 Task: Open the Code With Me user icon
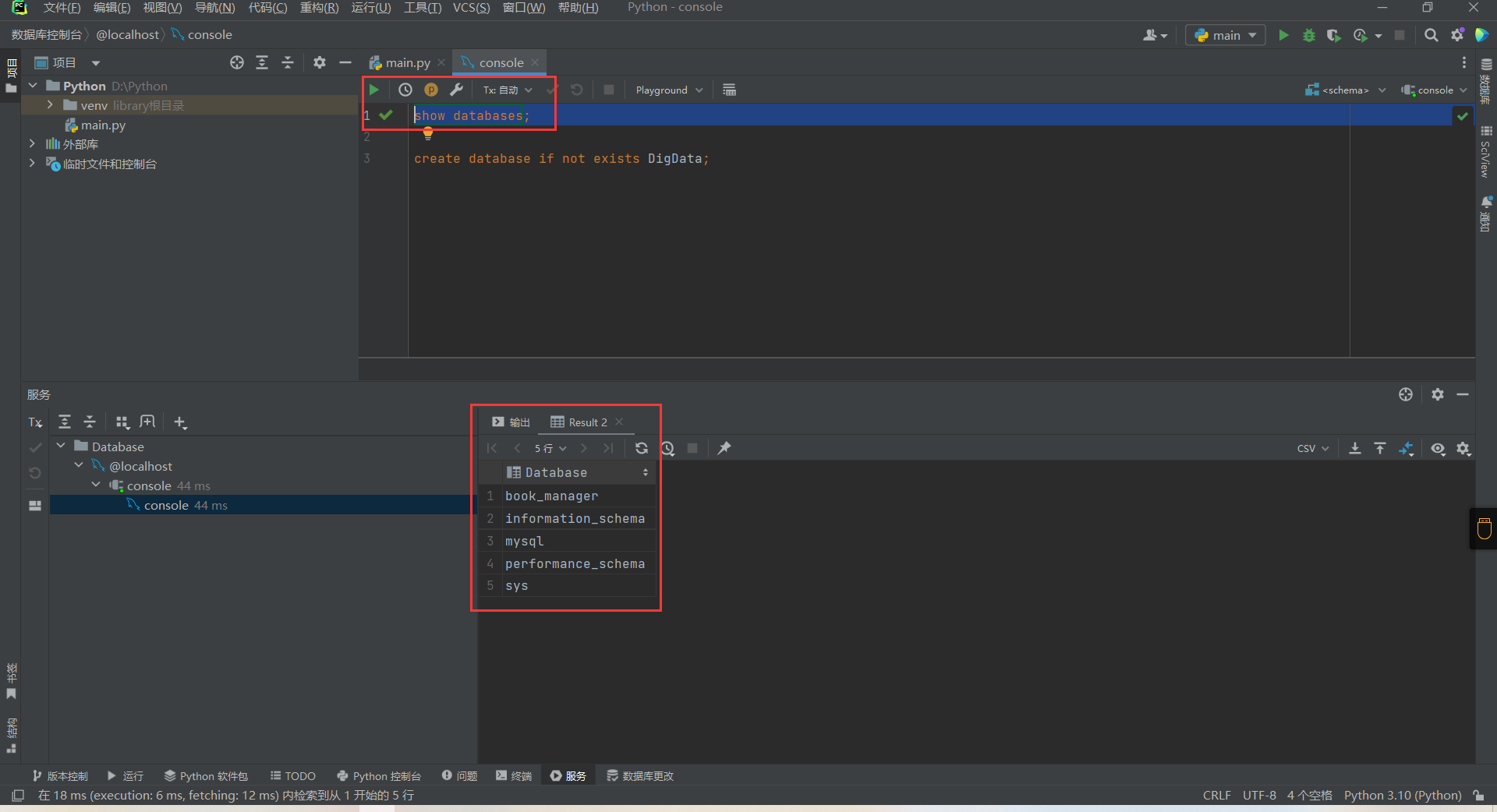click(1155, 35)
